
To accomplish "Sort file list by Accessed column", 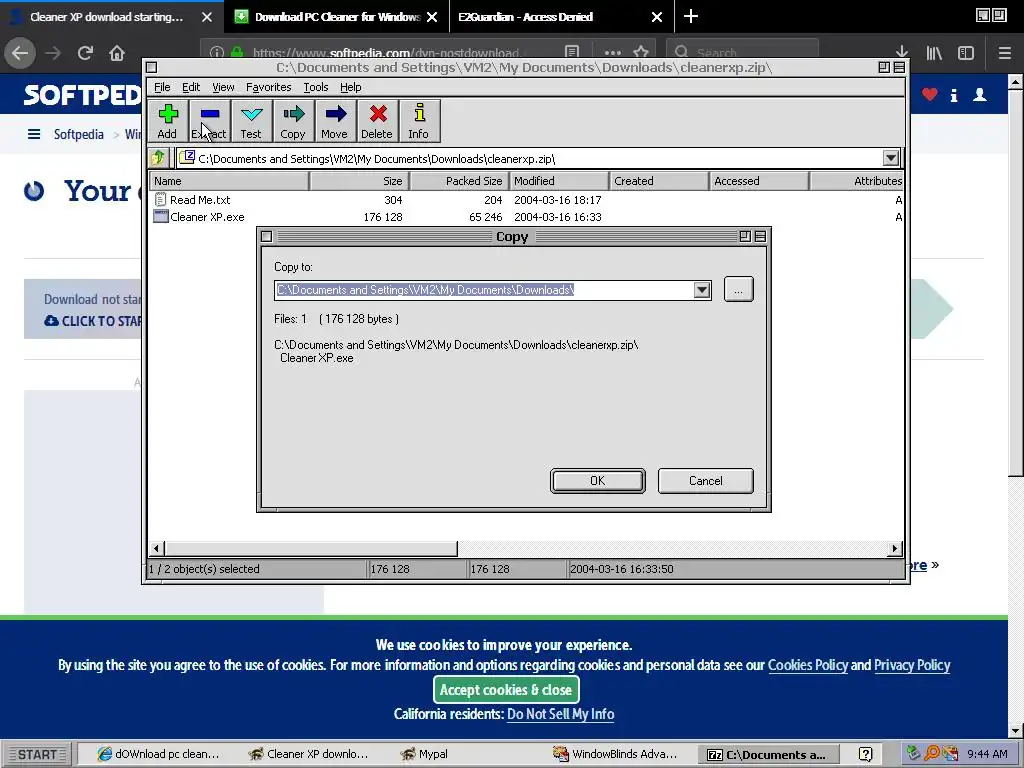I will coord(759,181).
